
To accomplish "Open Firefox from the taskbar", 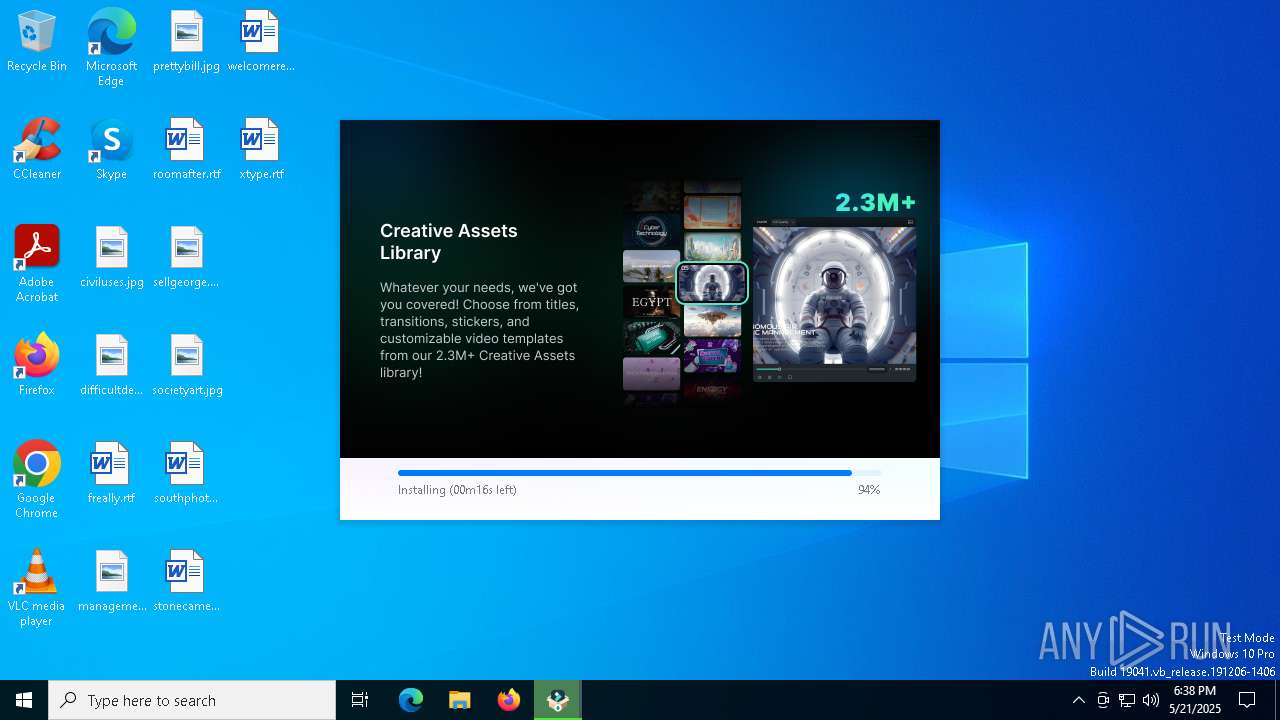I will (x=509, y=700).
